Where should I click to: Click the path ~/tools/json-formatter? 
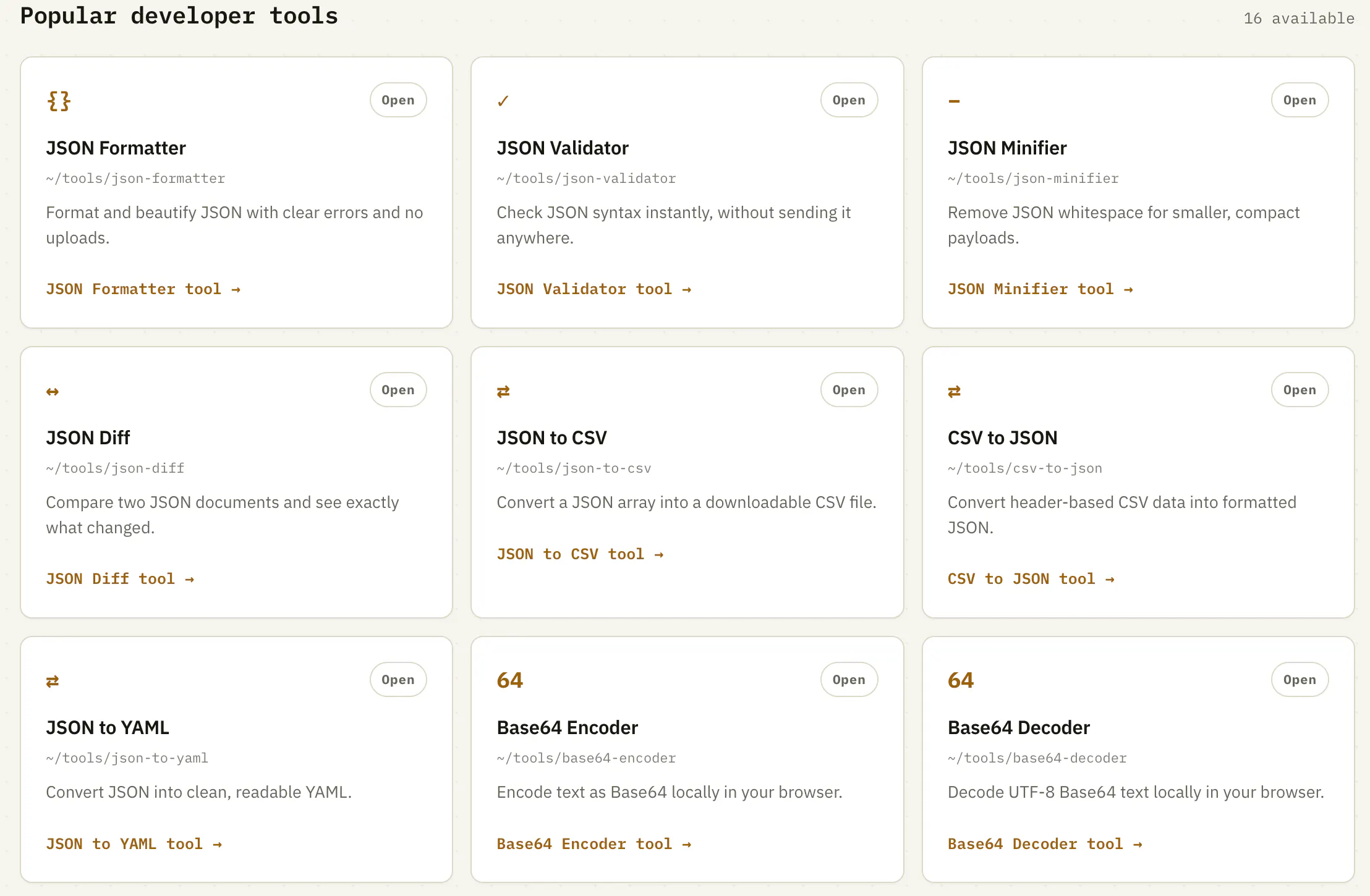[135, 179]
